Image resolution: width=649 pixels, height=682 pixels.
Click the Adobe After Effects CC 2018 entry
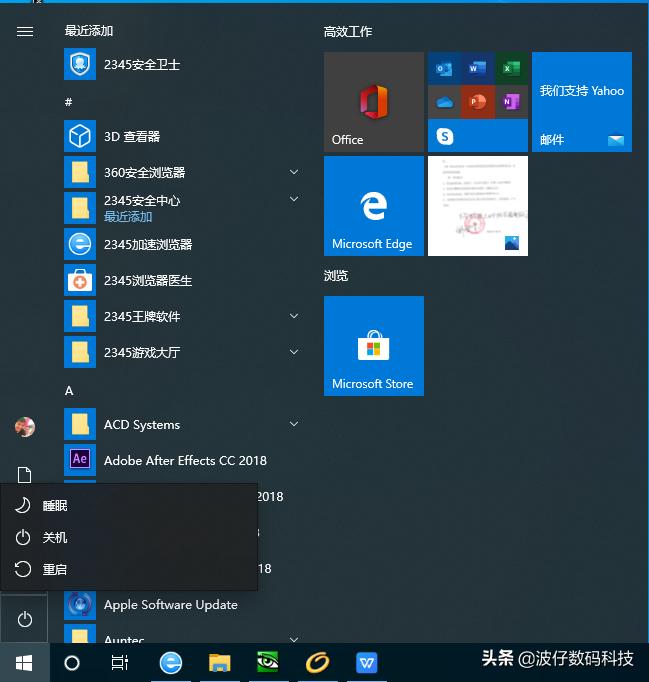pos(185,460)
